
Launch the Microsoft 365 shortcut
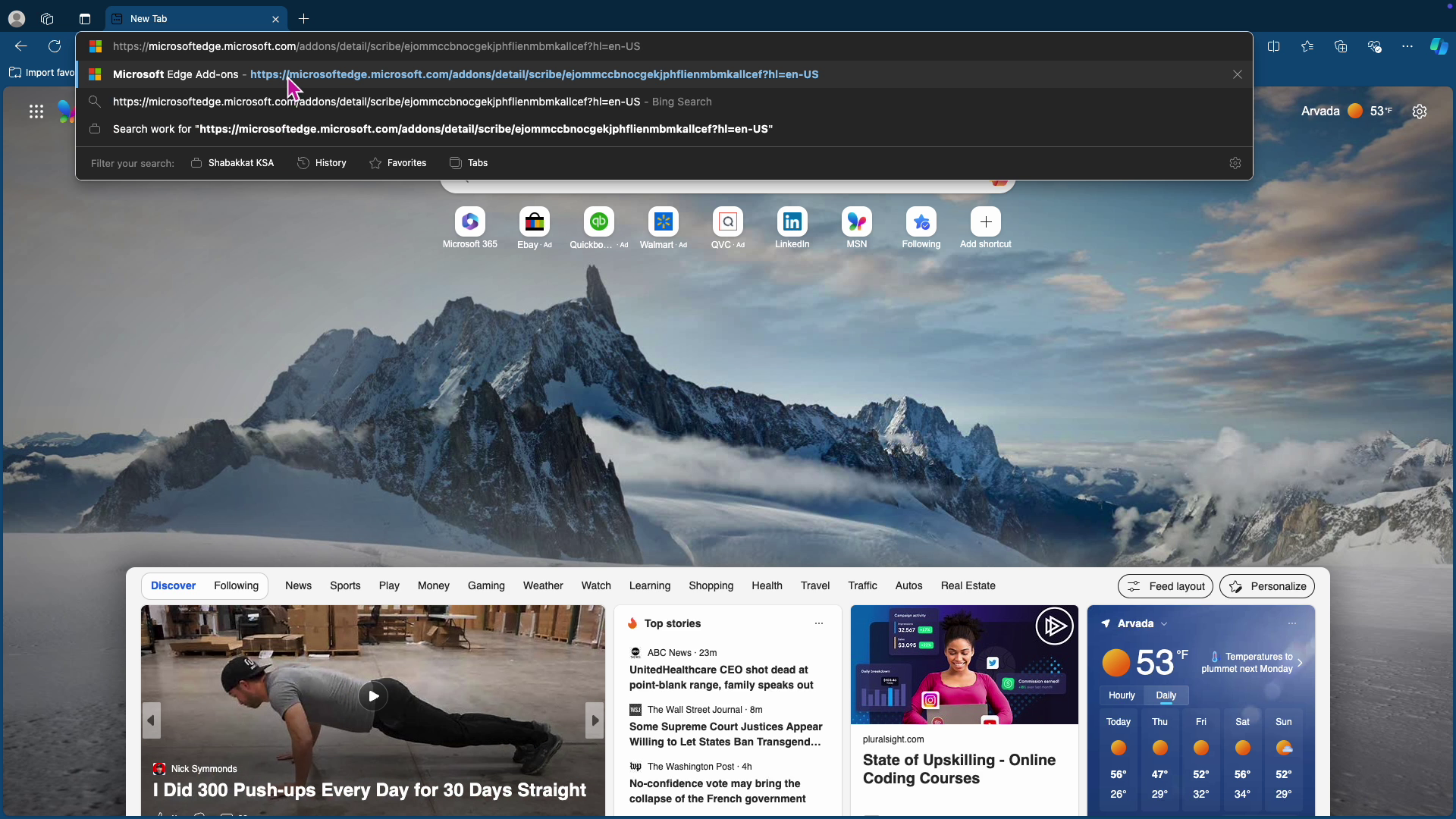point(469,221)
